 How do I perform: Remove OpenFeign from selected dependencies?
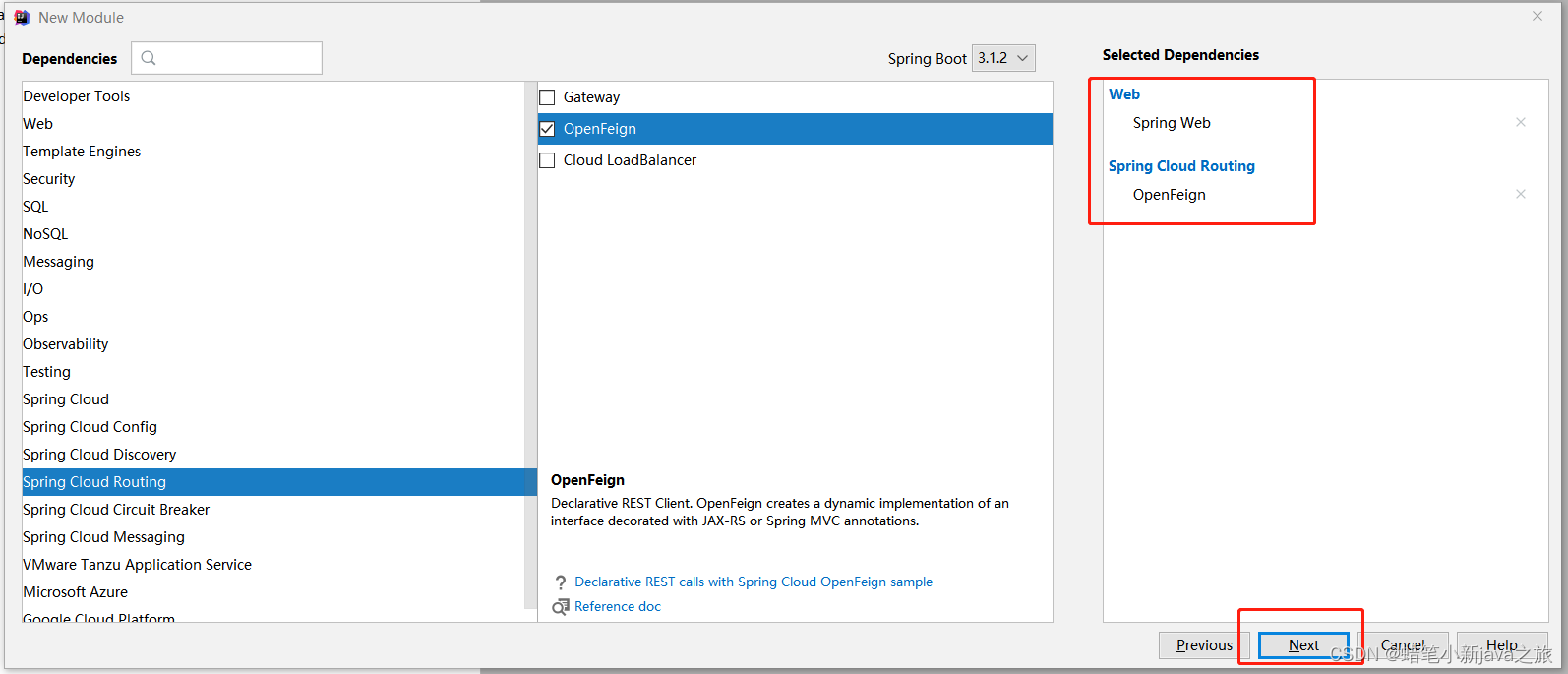1521,194
